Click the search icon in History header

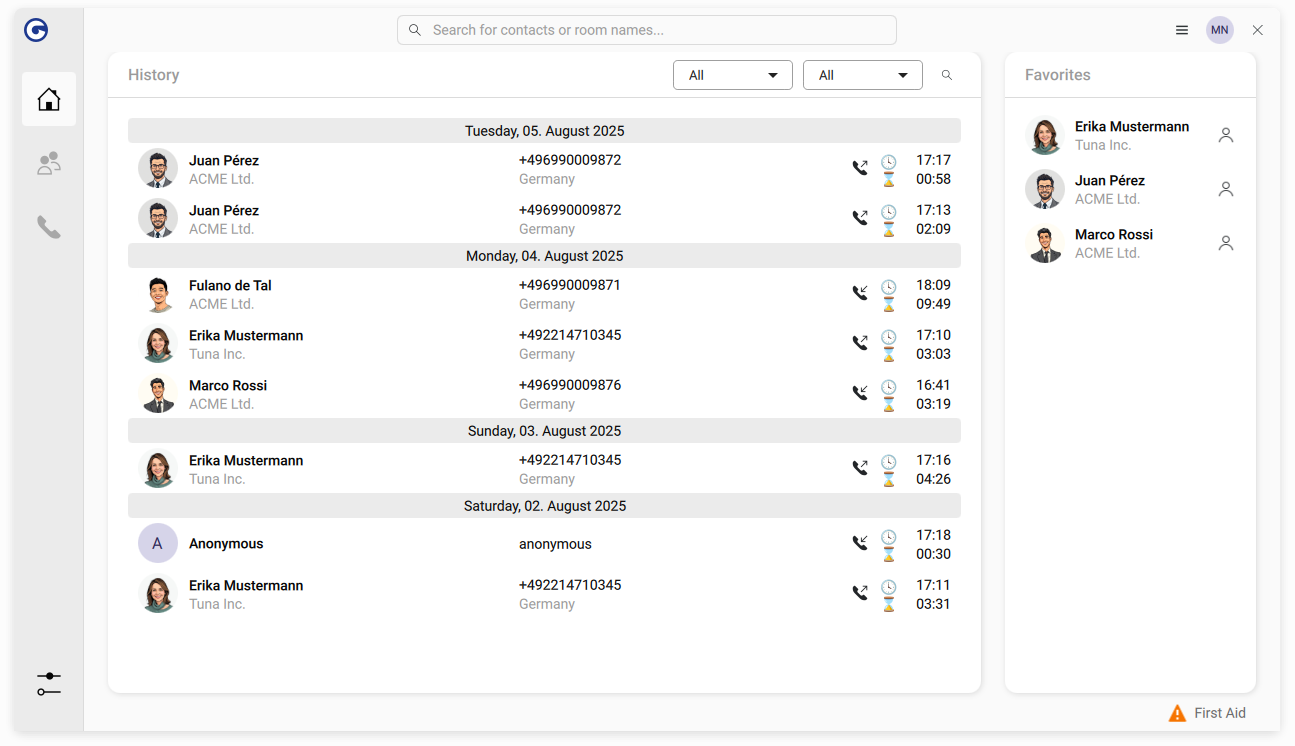[x=947, y=75]
